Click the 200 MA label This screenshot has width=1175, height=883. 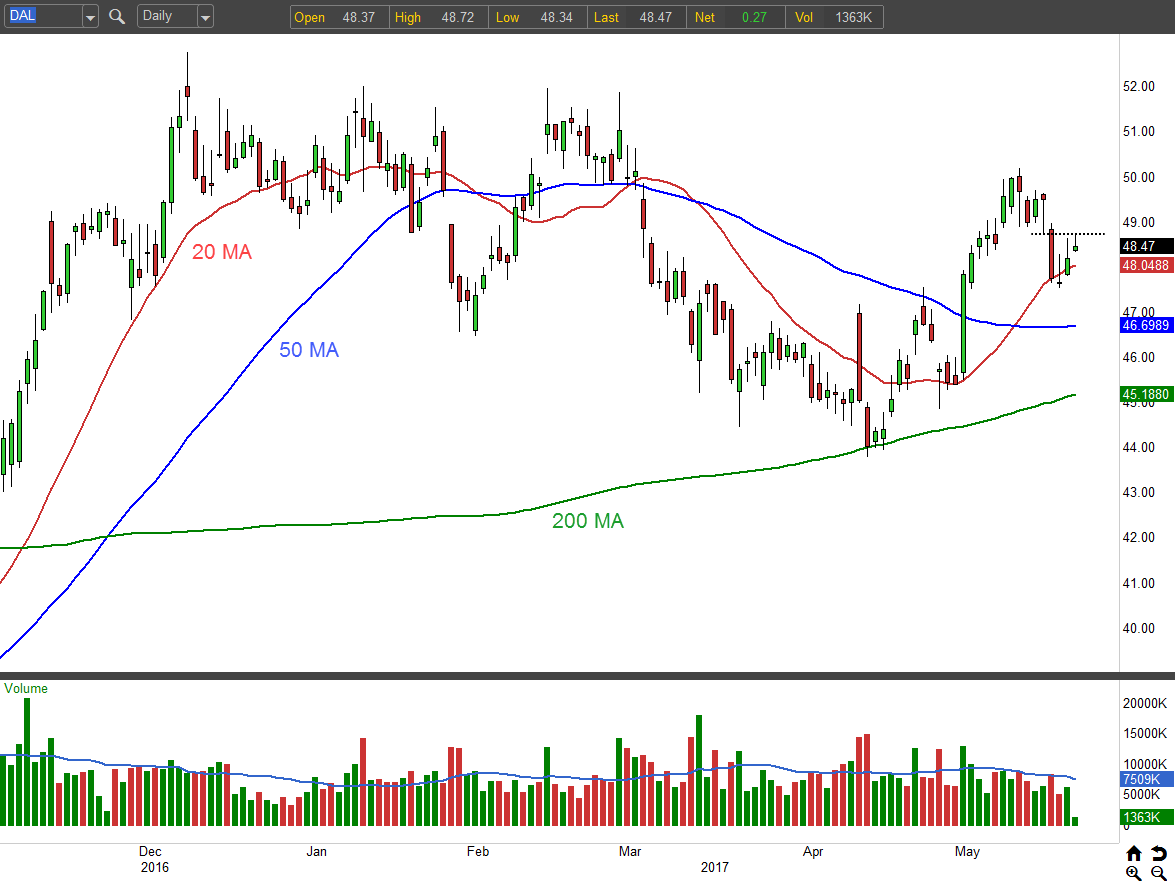[588, 521]
